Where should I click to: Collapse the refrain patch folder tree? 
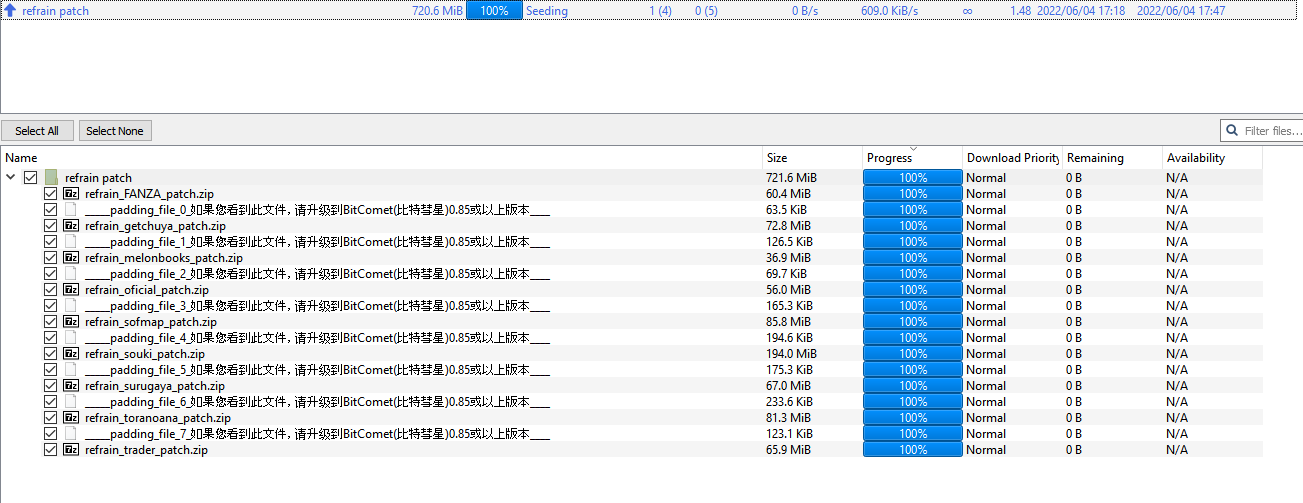[11, 178]
